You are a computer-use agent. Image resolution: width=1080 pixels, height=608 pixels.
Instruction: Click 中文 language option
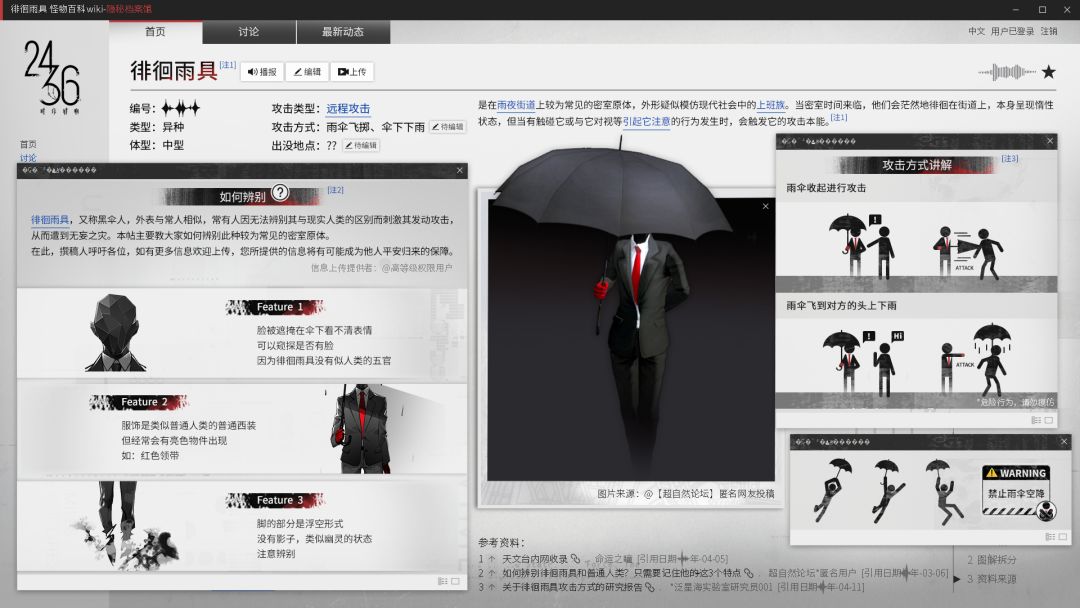[x=976, y=31]
